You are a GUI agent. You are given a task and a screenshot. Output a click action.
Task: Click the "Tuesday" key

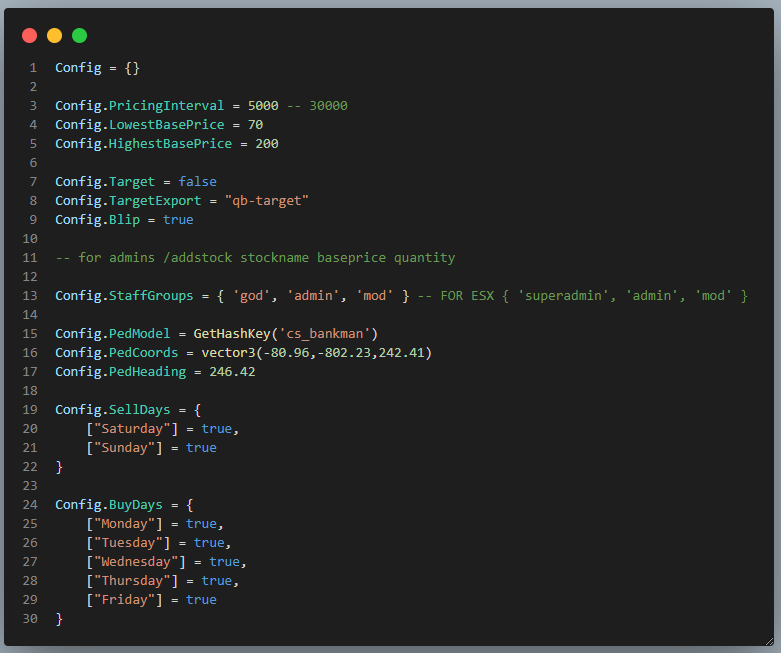pyautogui.click(x=128, y=543)
